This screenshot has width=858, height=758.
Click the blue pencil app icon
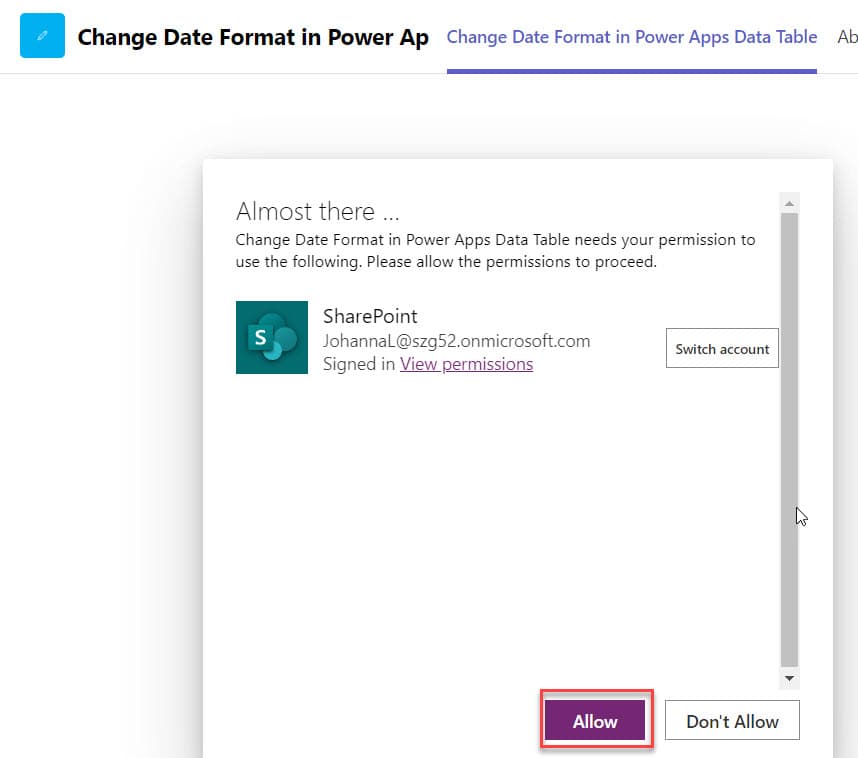[42, 36]
